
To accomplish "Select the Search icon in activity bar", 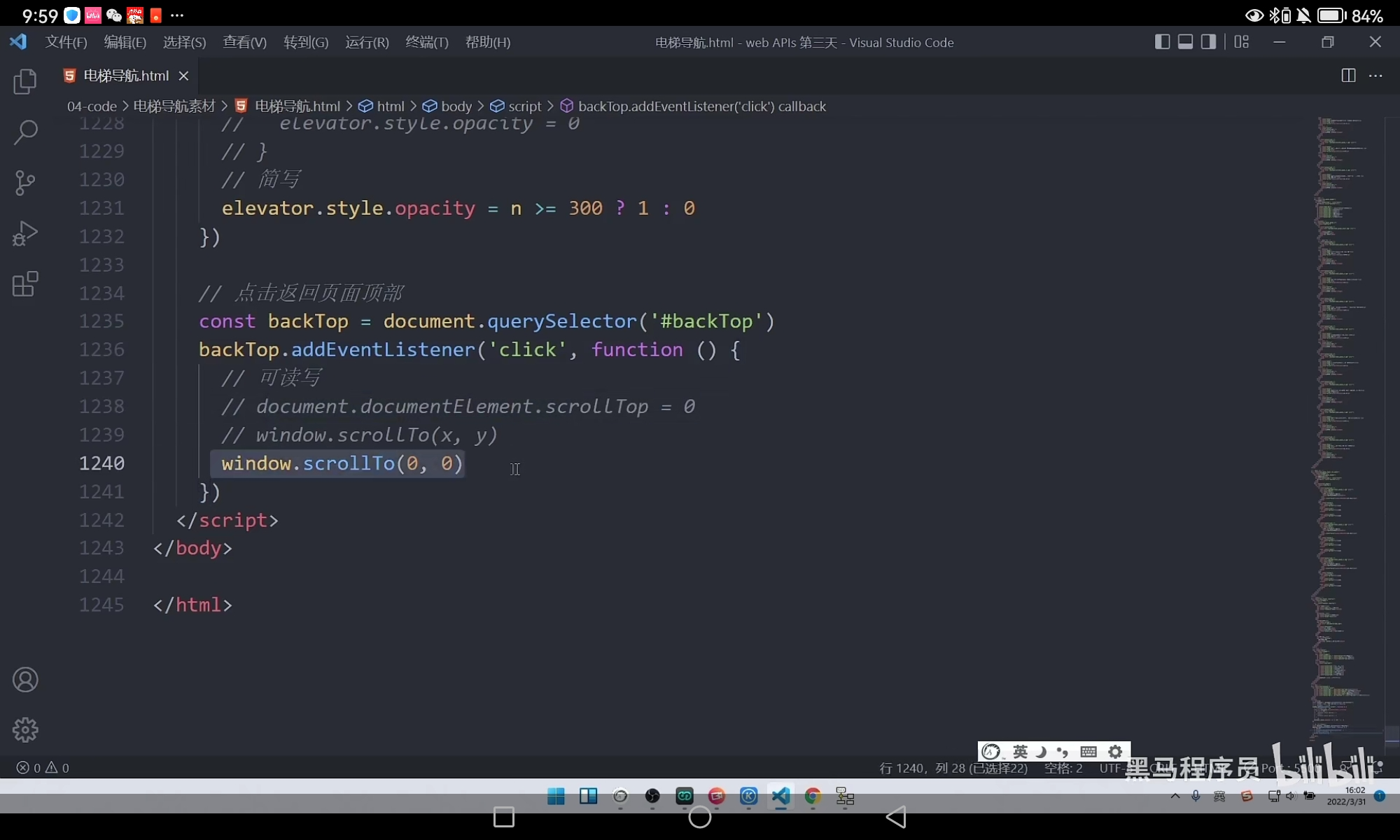I will coord(25,132).
